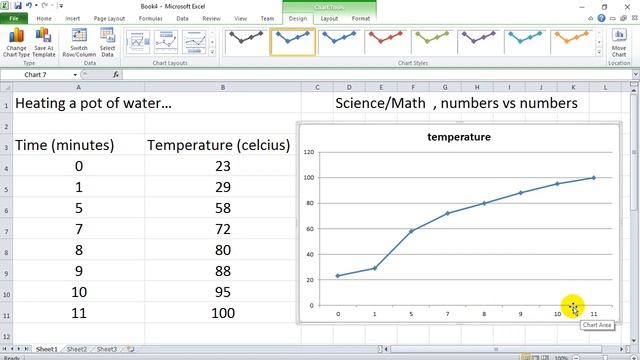Open Customize Quick Access Toolbar dropdown

pos(61,6)
